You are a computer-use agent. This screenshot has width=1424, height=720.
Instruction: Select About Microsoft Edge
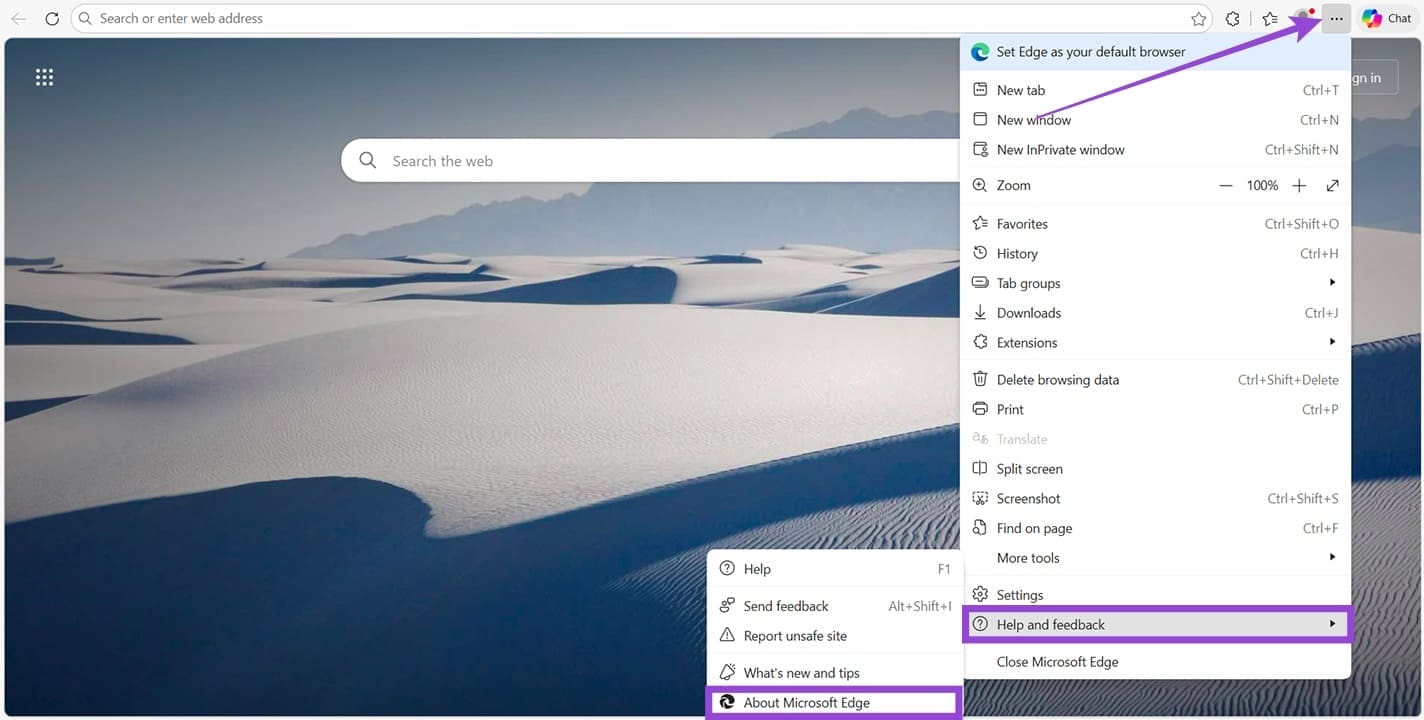806,703
